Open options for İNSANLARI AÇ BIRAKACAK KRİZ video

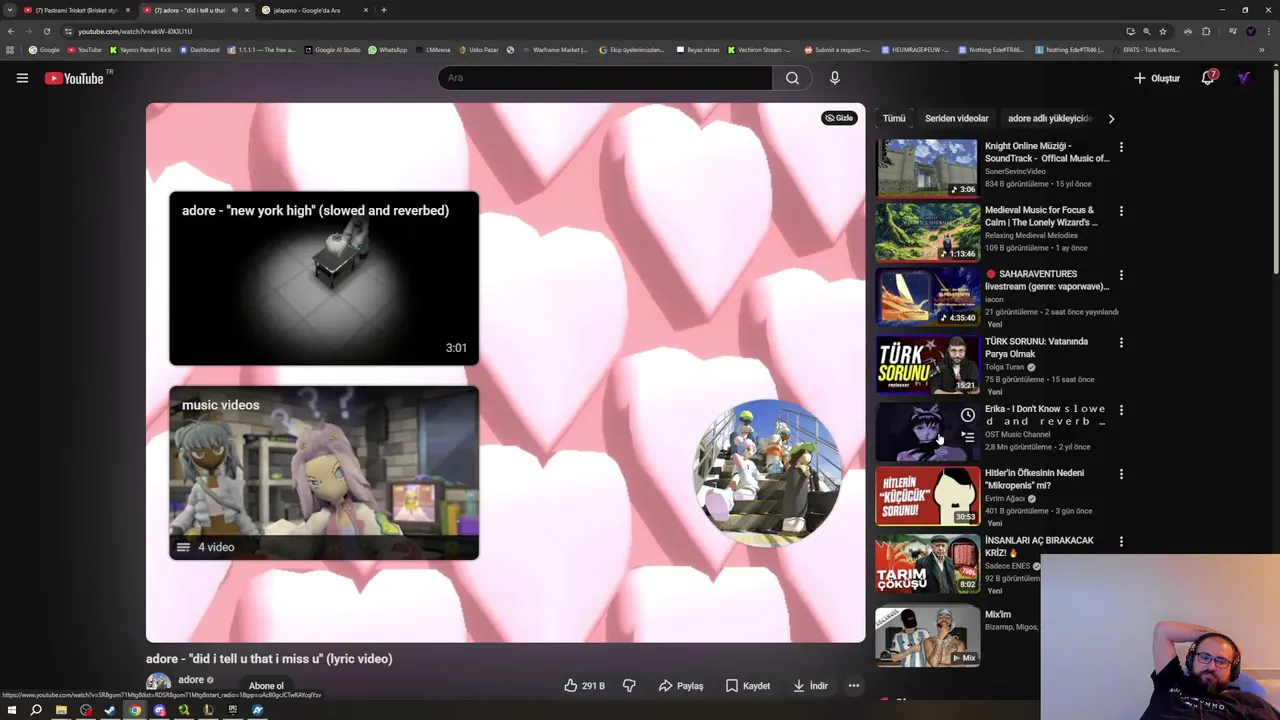1121,541
